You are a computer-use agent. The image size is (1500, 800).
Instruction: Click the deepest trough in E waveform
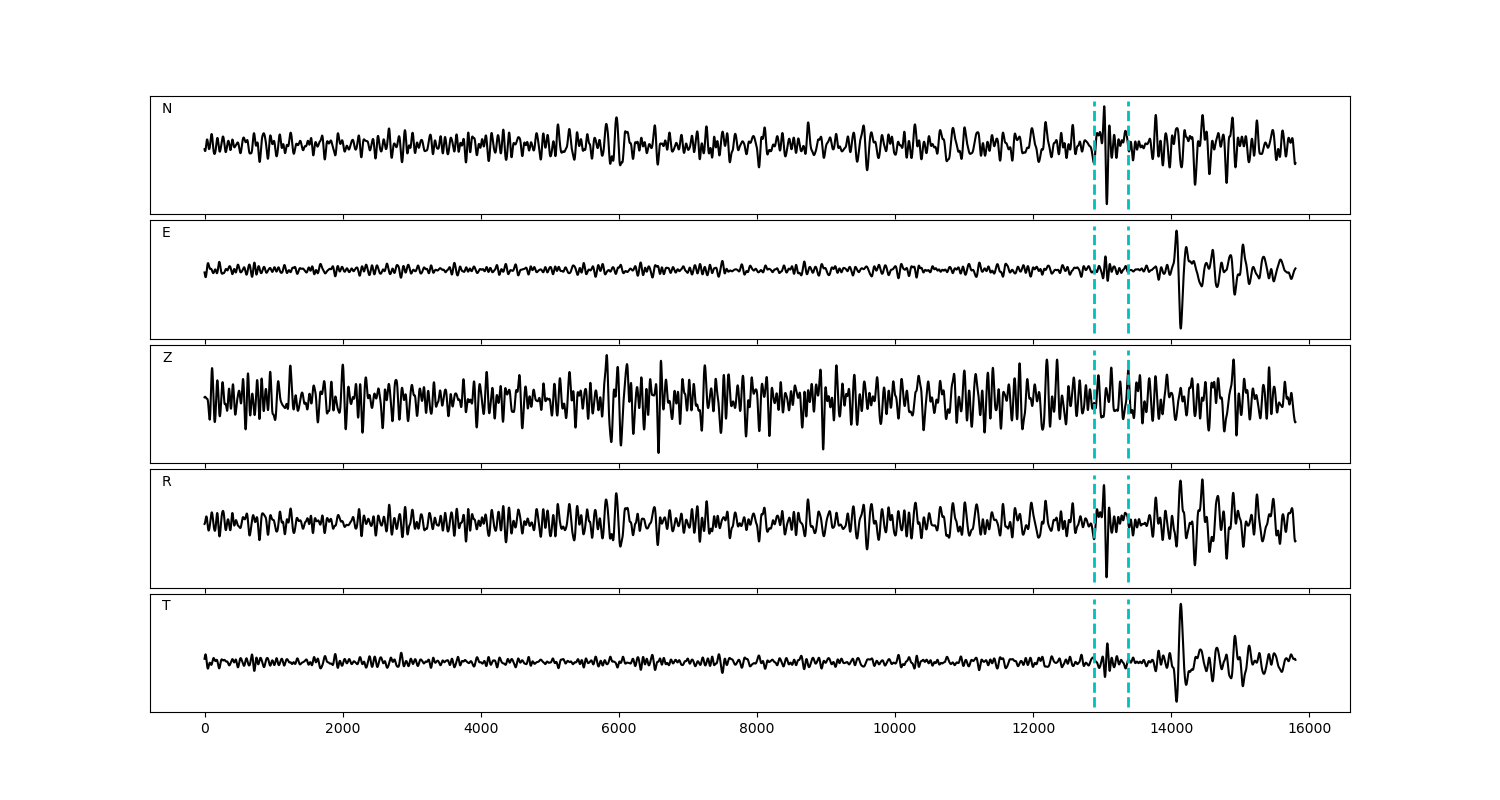[x=1180, y=327]
